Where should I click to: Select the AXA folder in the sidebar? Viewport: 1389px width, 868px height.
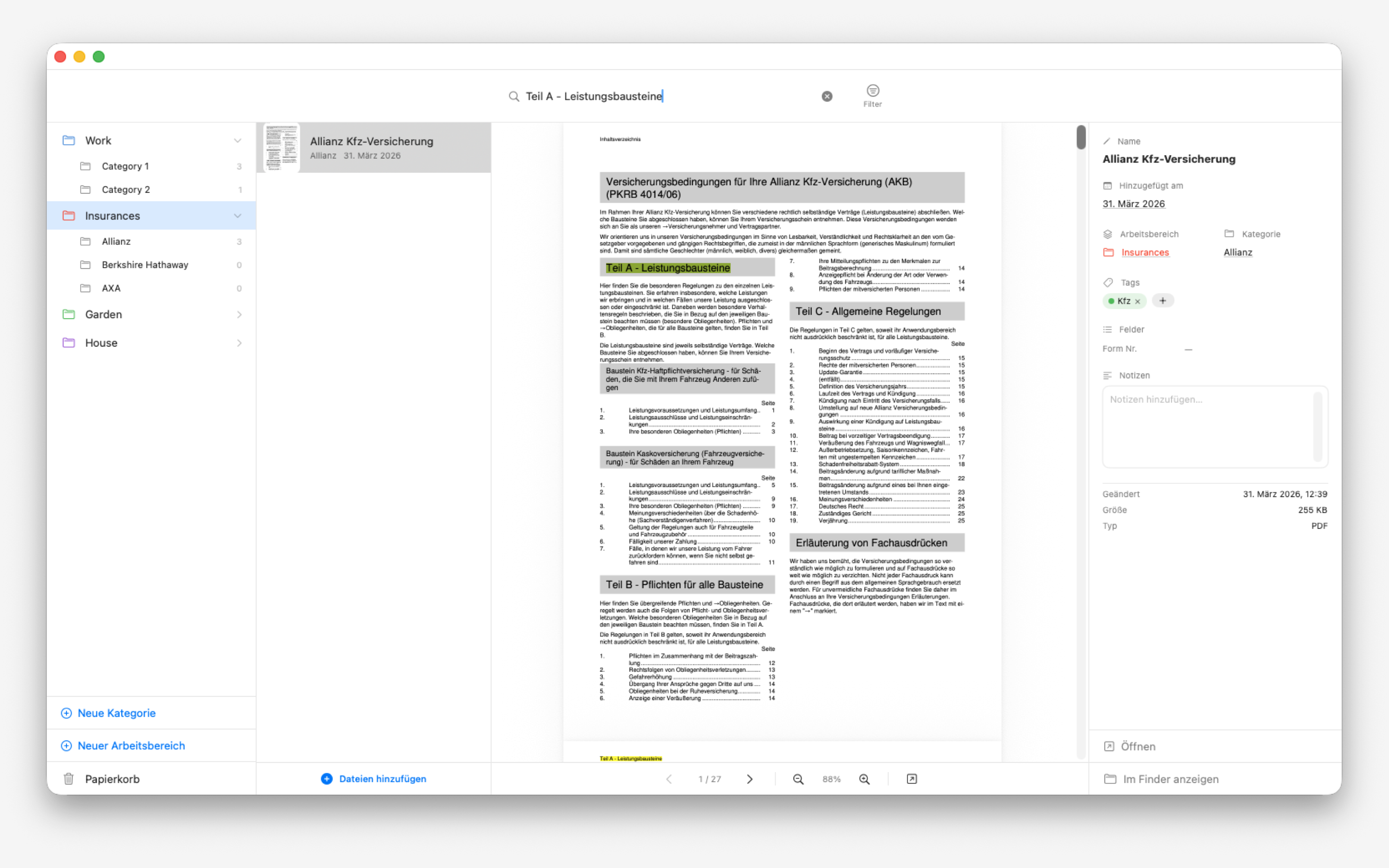111,287
